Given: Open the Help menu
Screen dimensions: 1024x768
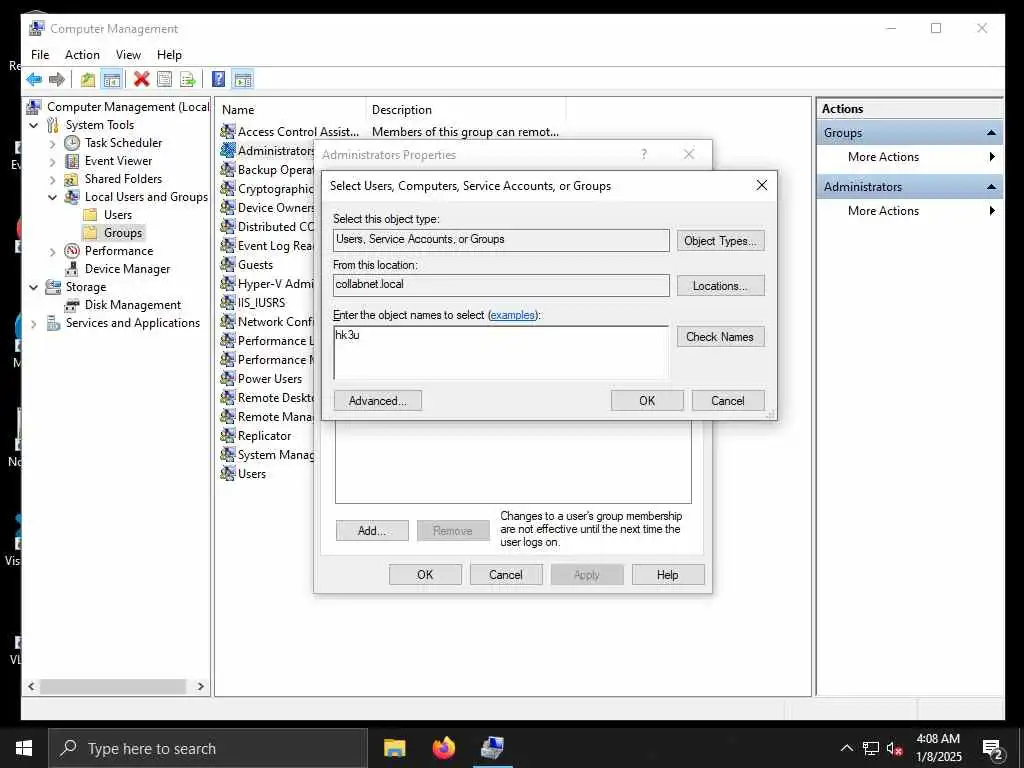Looking at the screenshot, I should [169, 55].
